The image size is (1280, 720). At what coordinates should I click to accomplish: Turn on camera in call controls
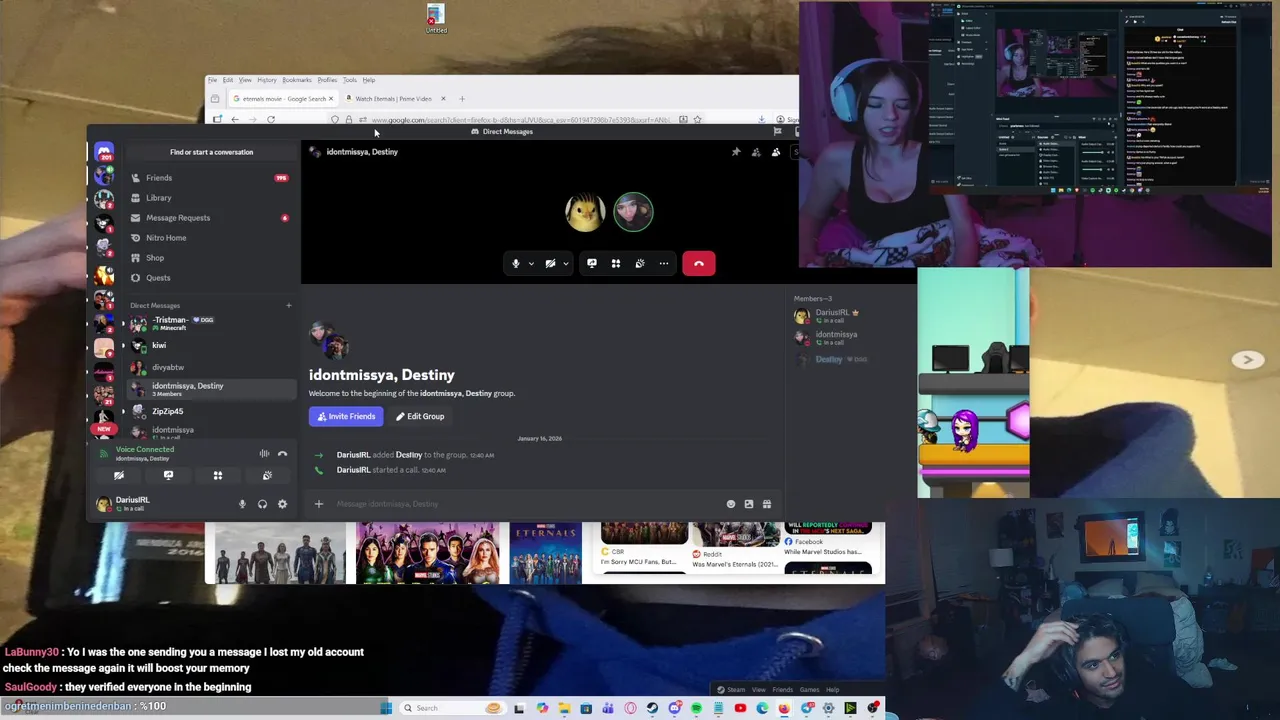coord(550,264)
